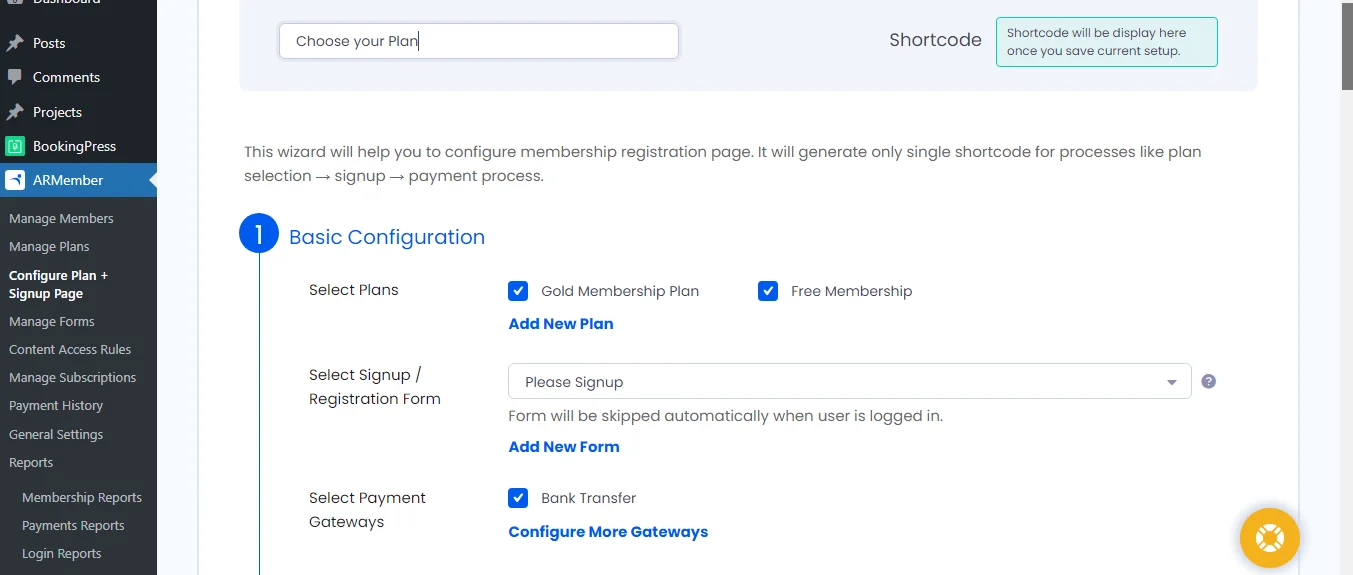Click the Projects pin icon
The height and width of the screenshot is (575, 1353).
point(15,112)
